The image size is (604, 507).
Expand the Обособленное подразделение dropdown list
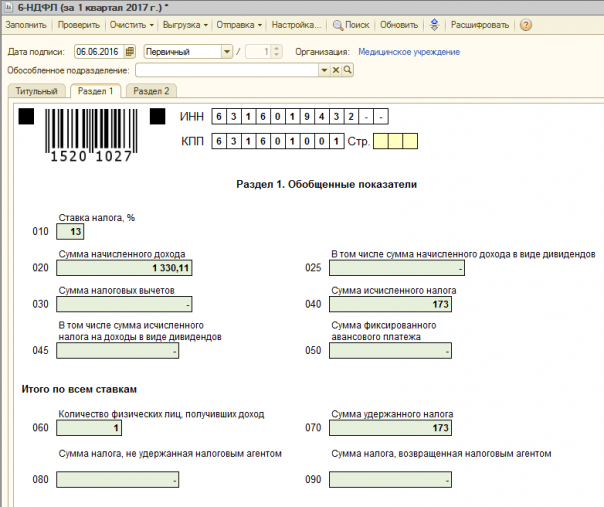pyautogui.click(x=324, y=70)
